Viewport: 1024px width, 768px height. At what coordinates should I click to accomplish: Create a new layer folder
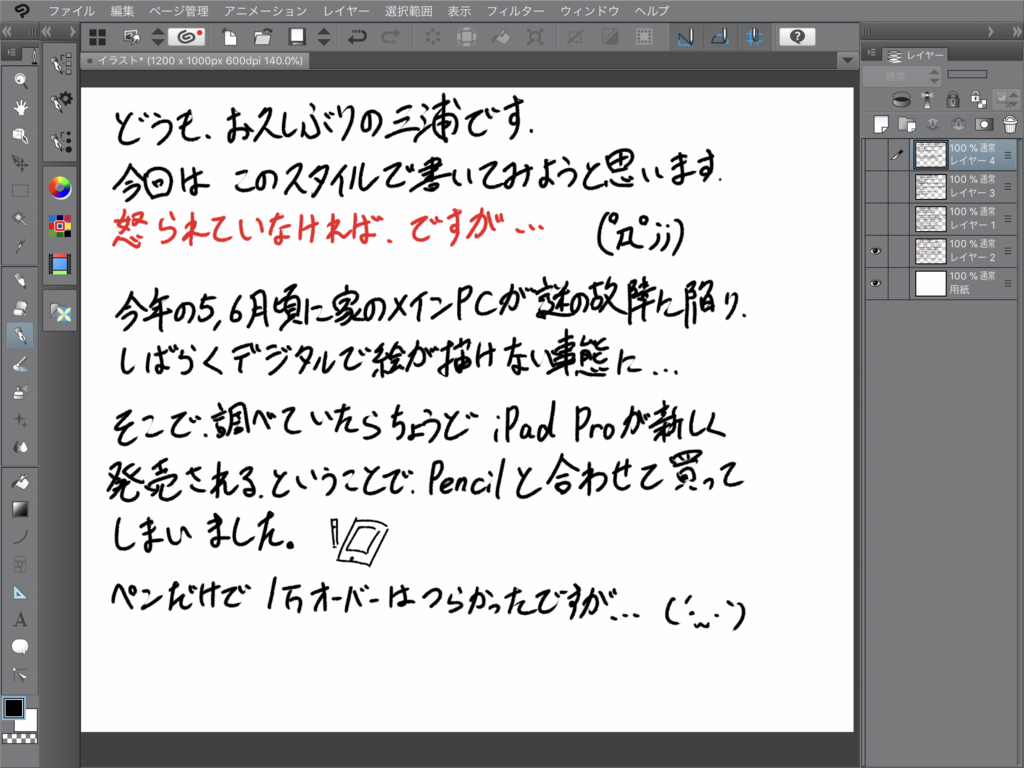pyautogui.click(x=907, y=124)
